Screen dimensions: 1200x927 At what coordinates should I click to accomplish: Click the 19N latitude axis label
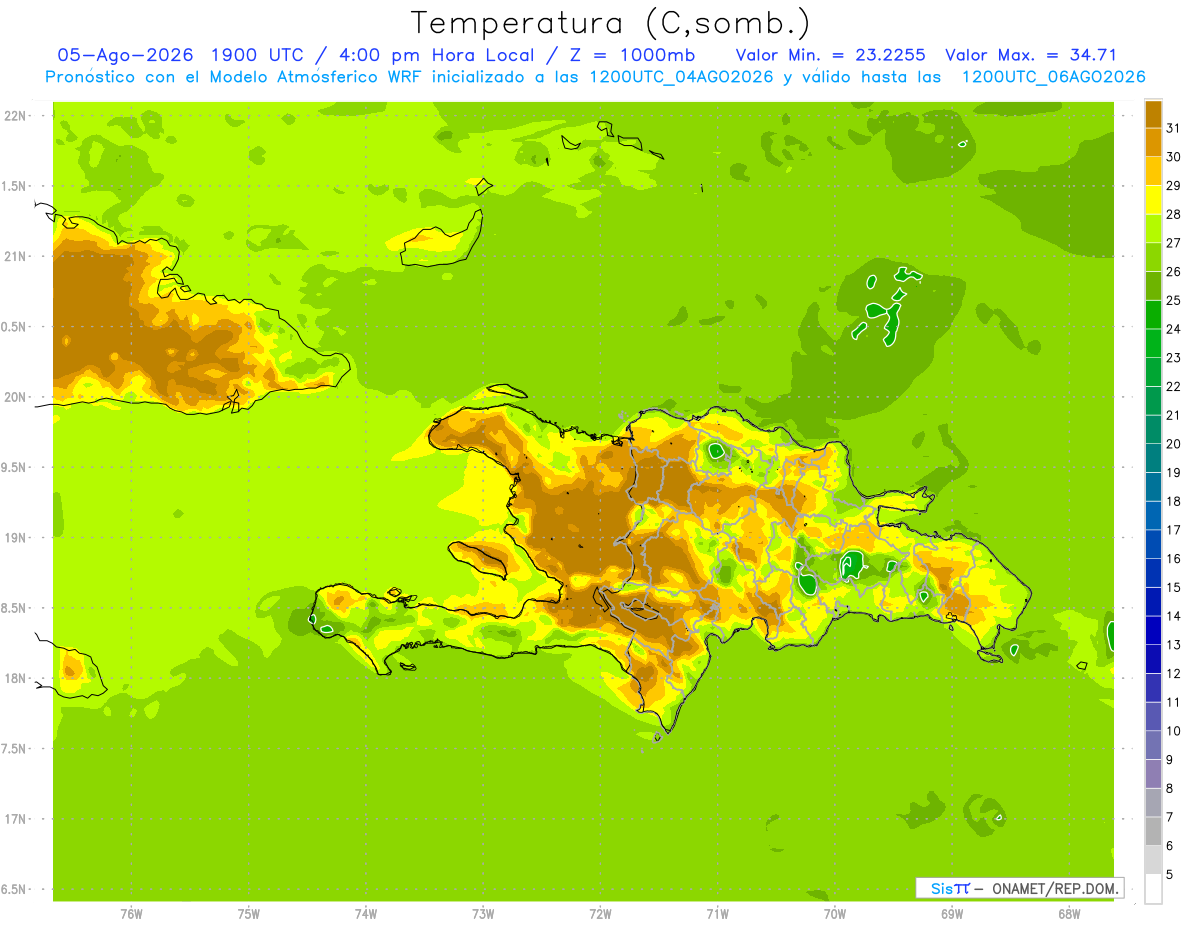[15, 538]
